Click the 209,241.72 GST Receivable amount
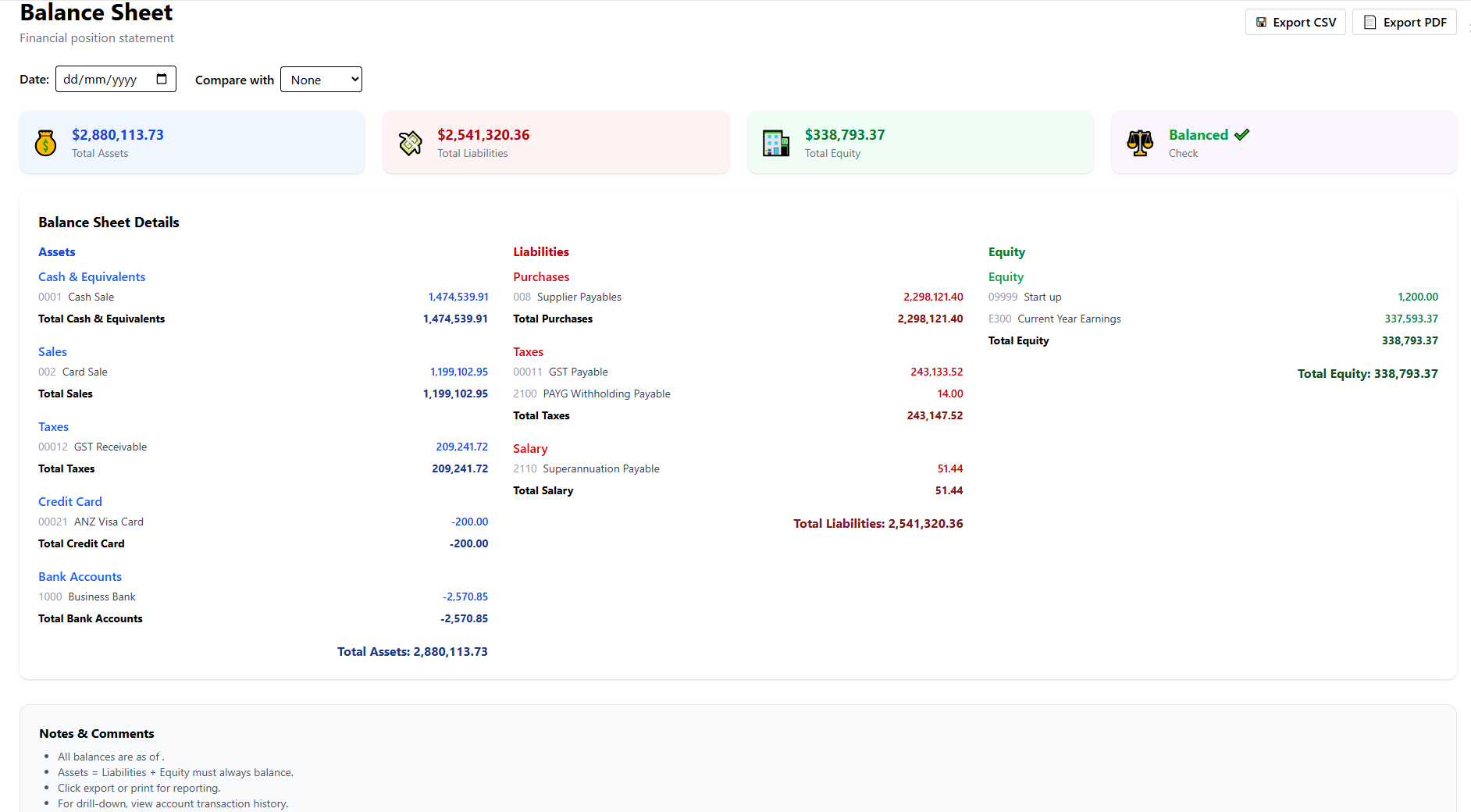This screenshot has width=1471, height=812. [461, 447]
